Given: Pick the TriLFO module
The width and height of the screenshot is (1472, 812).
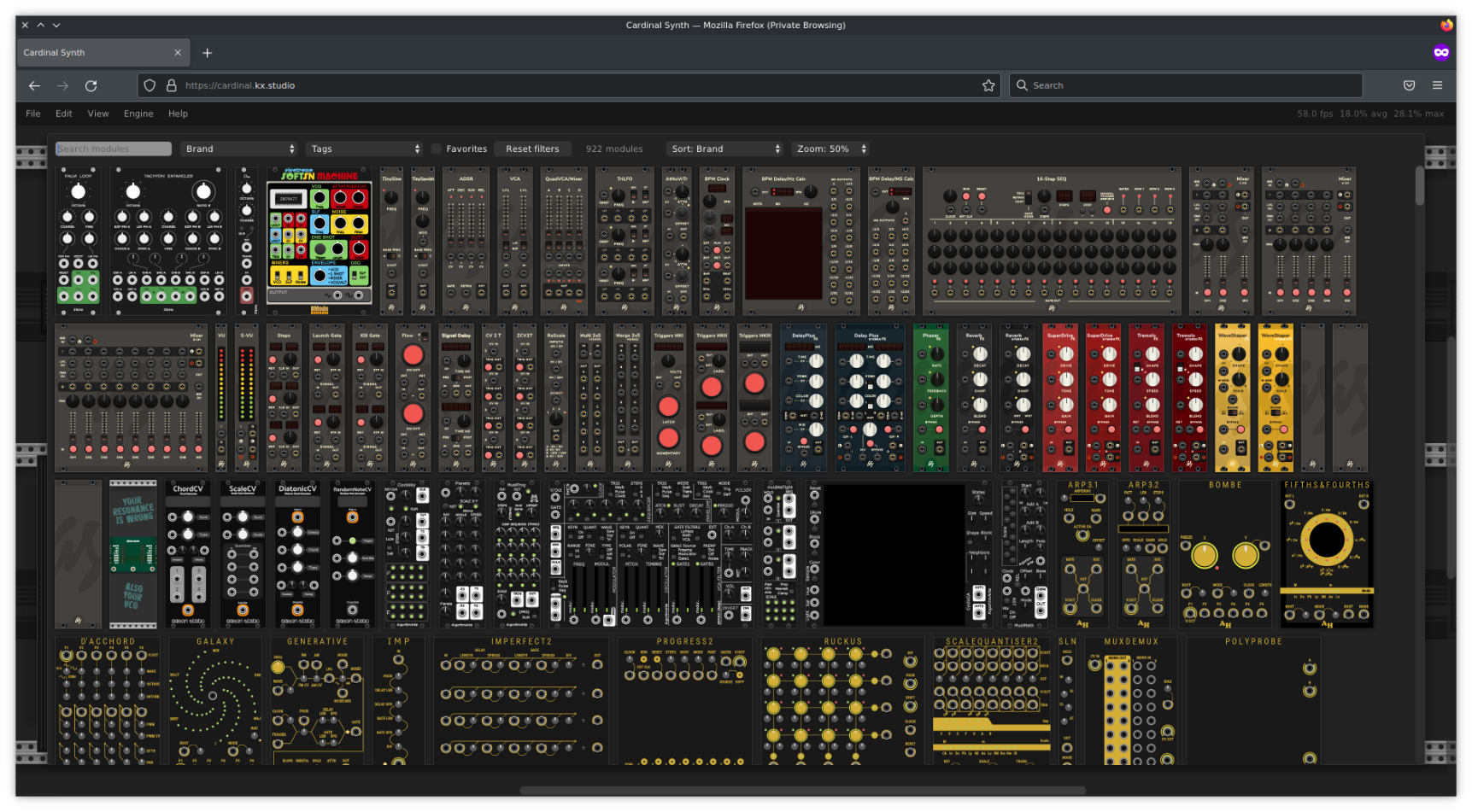Looking at the screenshot, I should tap(625, 241).
